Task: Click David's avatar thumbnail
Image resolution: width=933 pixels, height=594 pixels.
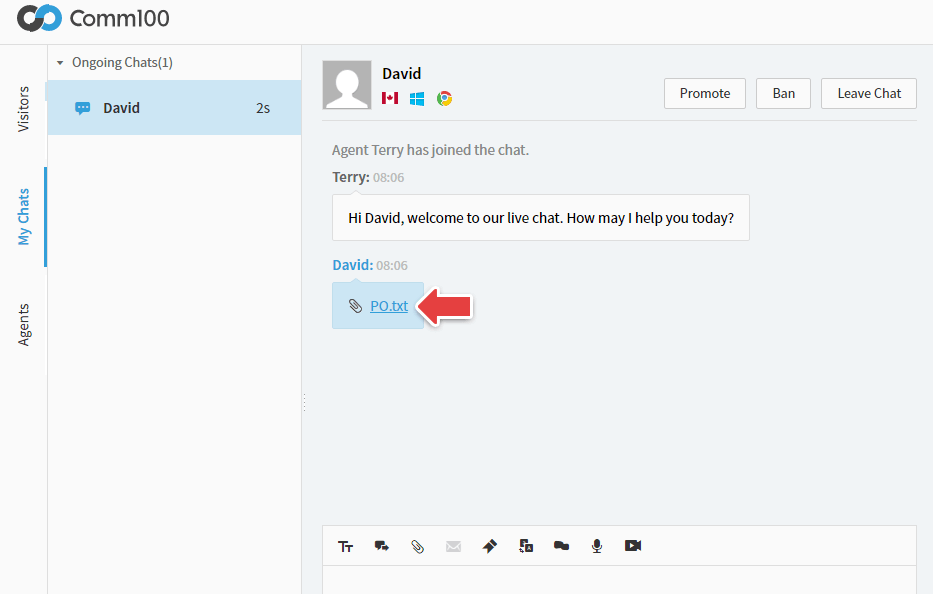Action: pos(346,84)
